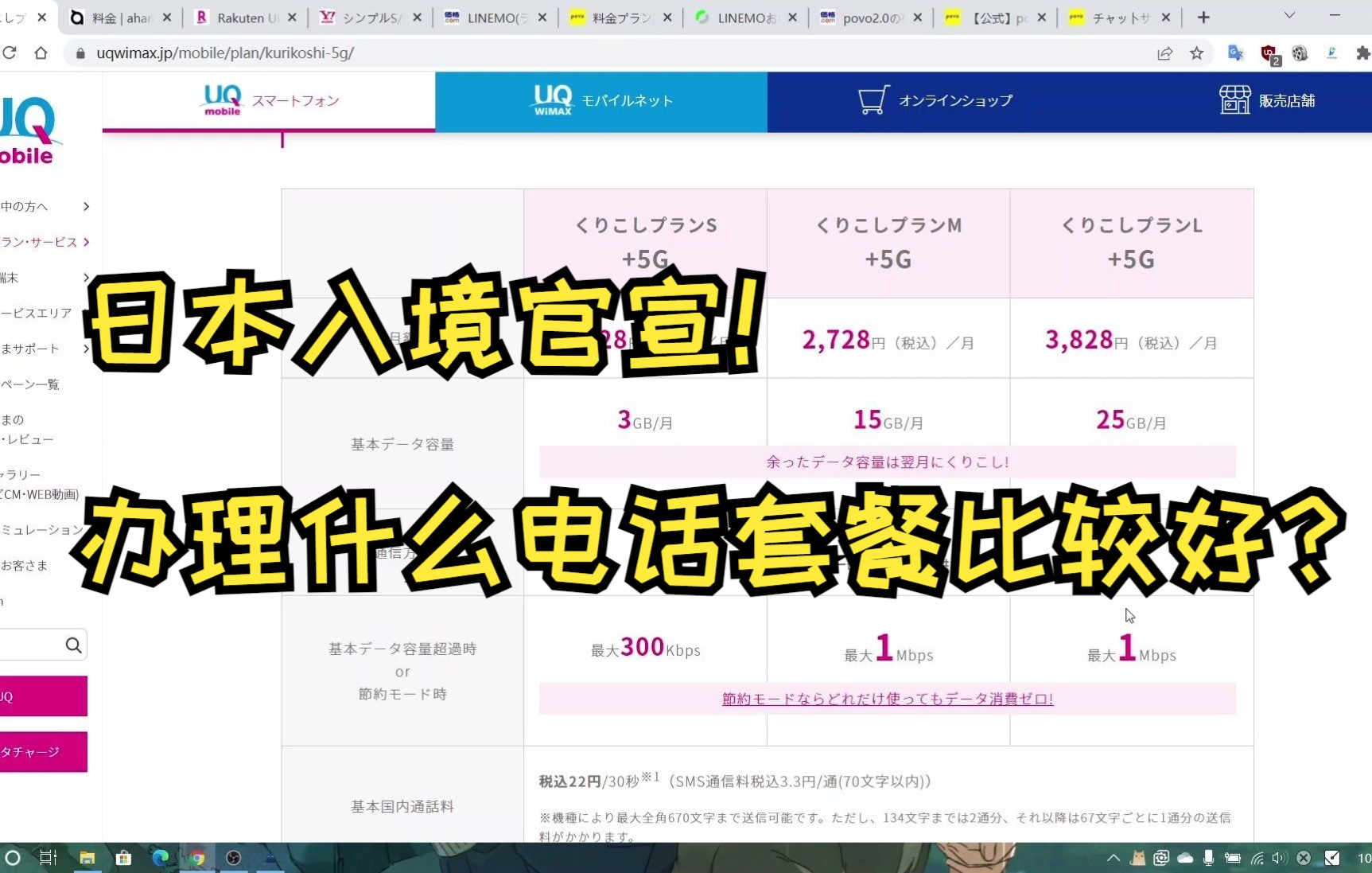Open File Explorer from the taskbar
This screenshot has height=873, width=1372.
point(87,857)
